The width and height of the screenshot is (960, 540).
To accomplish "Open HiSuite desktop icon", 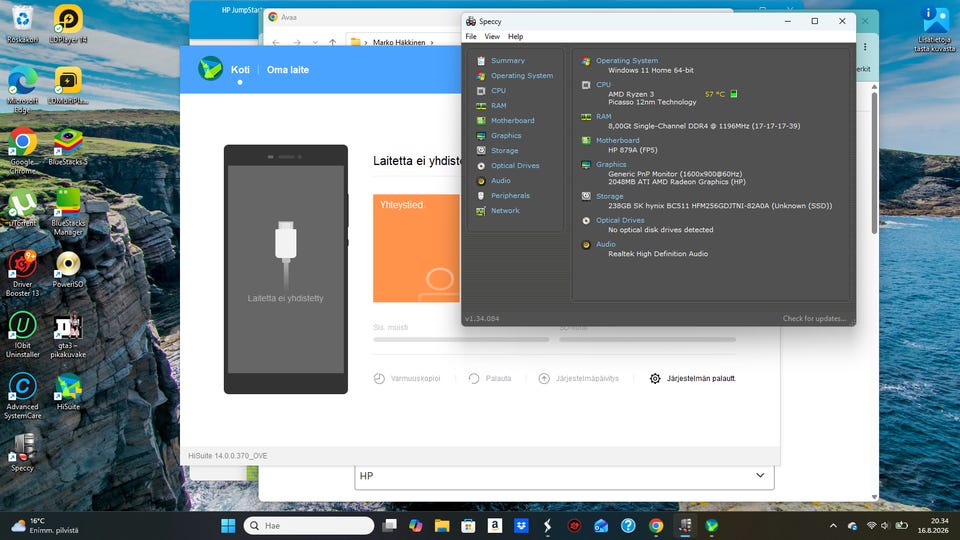I will 68,392.
